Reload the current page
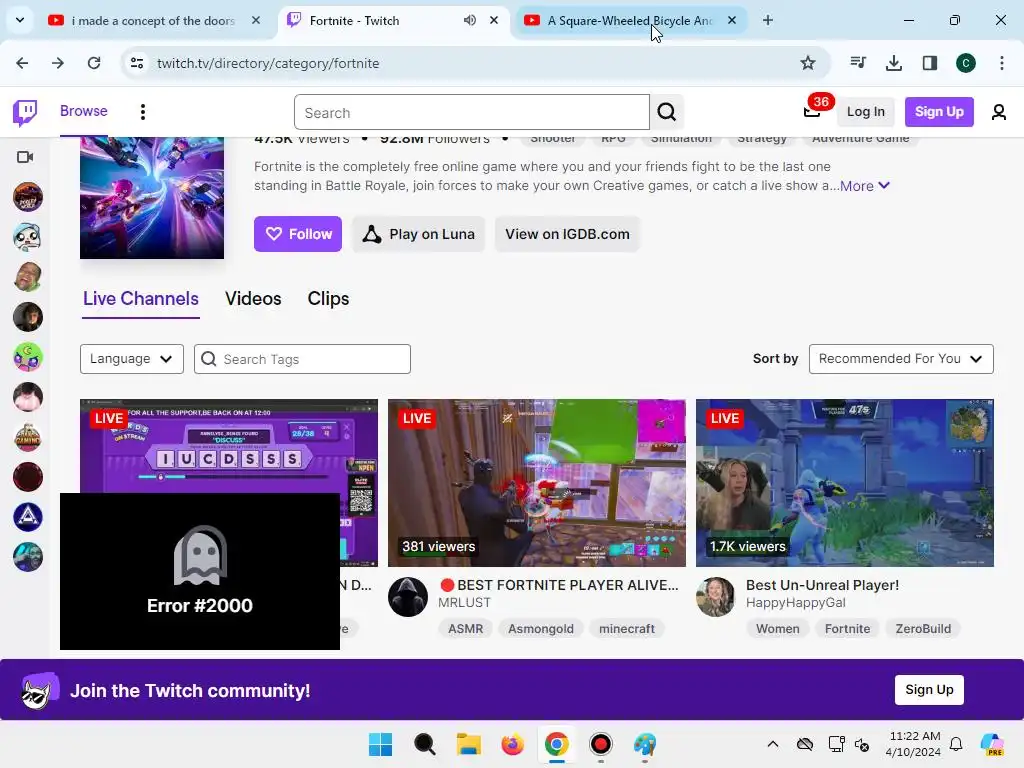 tap(94, 63)
